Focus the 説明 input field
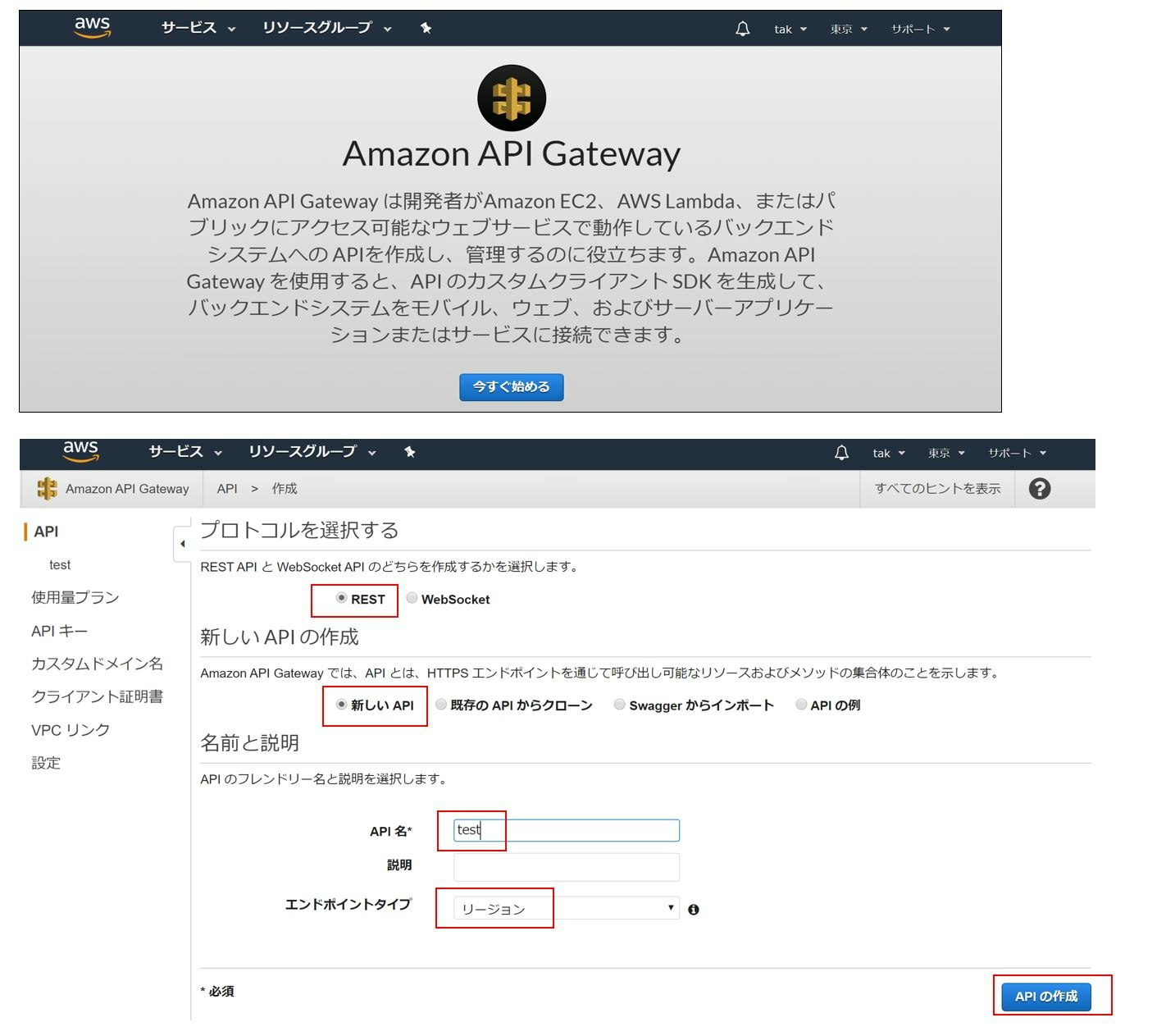Screen dimensions: 1166x1036 566,867
